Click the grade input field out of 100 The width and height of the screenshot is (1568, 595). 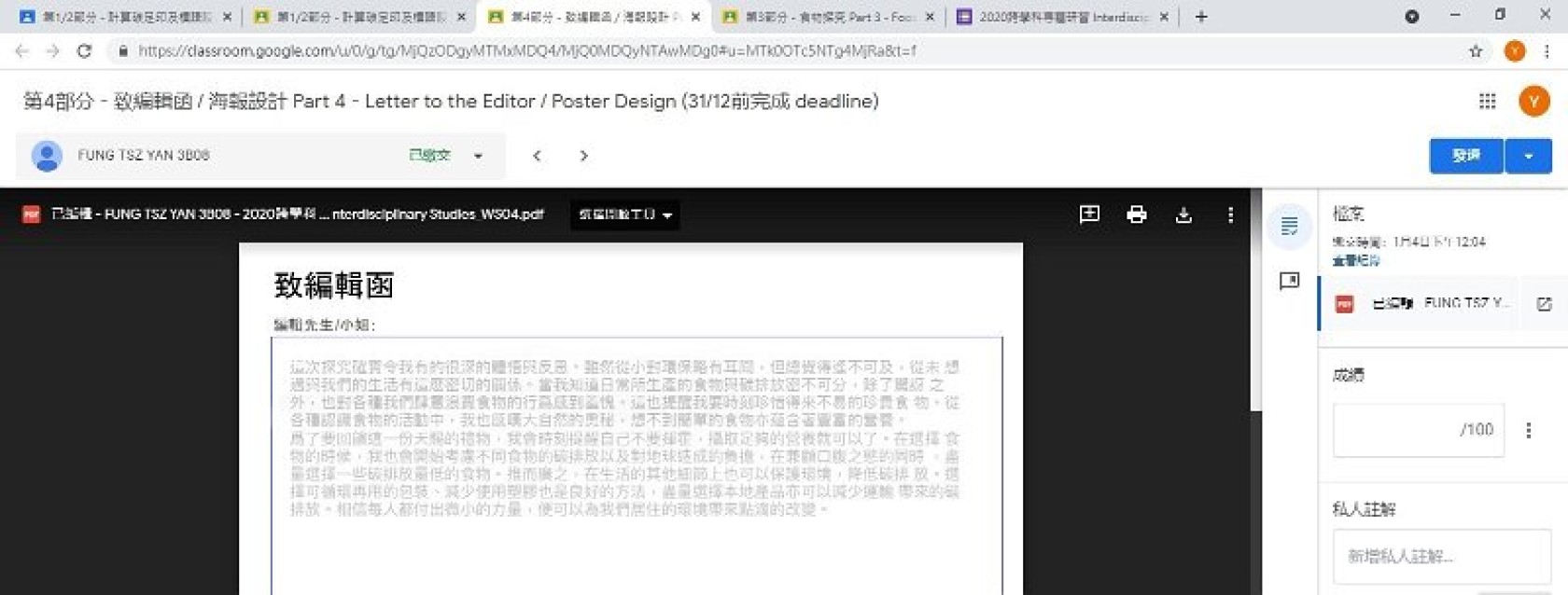point(1417,430)
